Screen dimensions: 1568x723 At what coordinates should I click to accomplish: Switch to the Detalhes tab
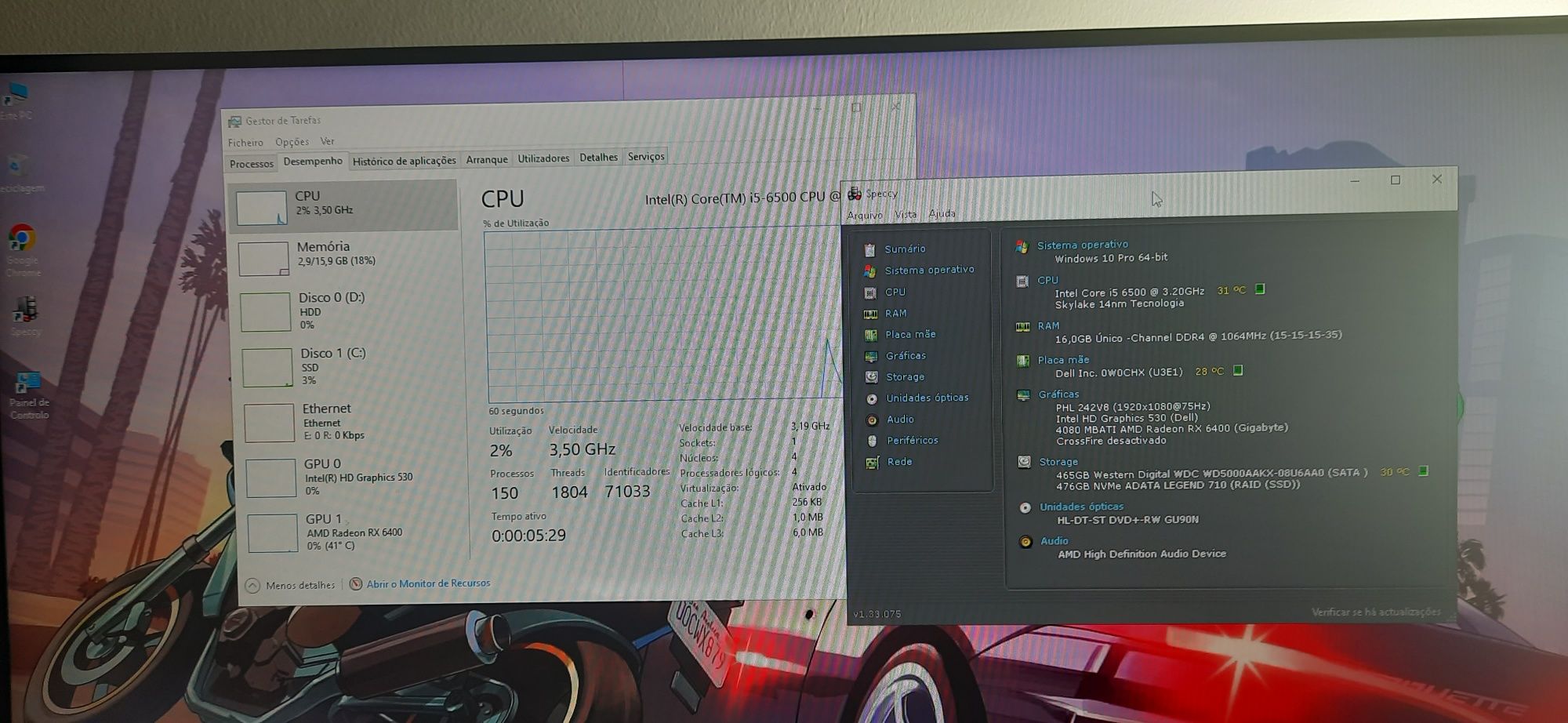(598, 158)
